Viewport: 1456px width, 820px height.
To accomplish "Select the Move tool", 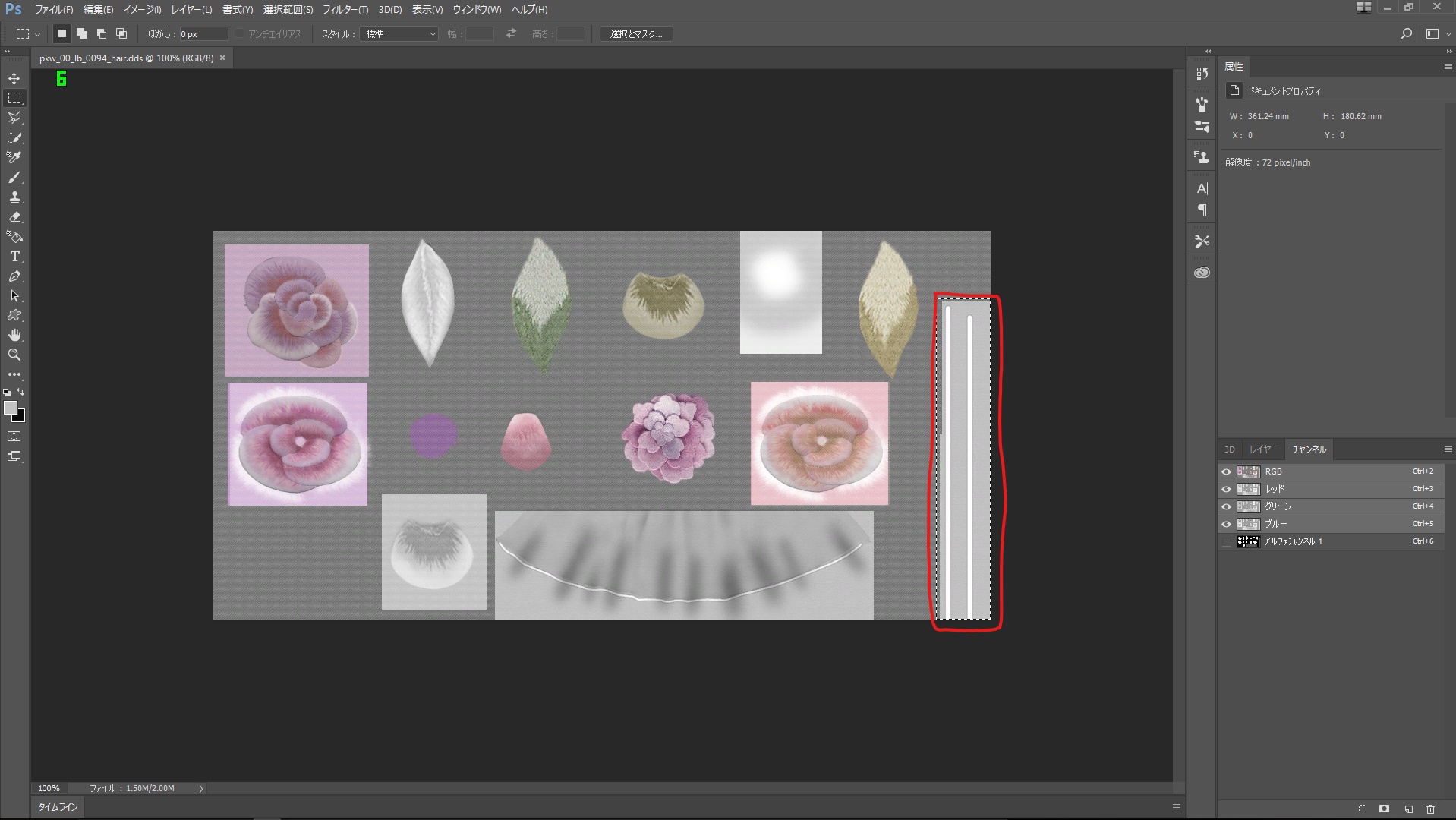I will coord(14,79).
